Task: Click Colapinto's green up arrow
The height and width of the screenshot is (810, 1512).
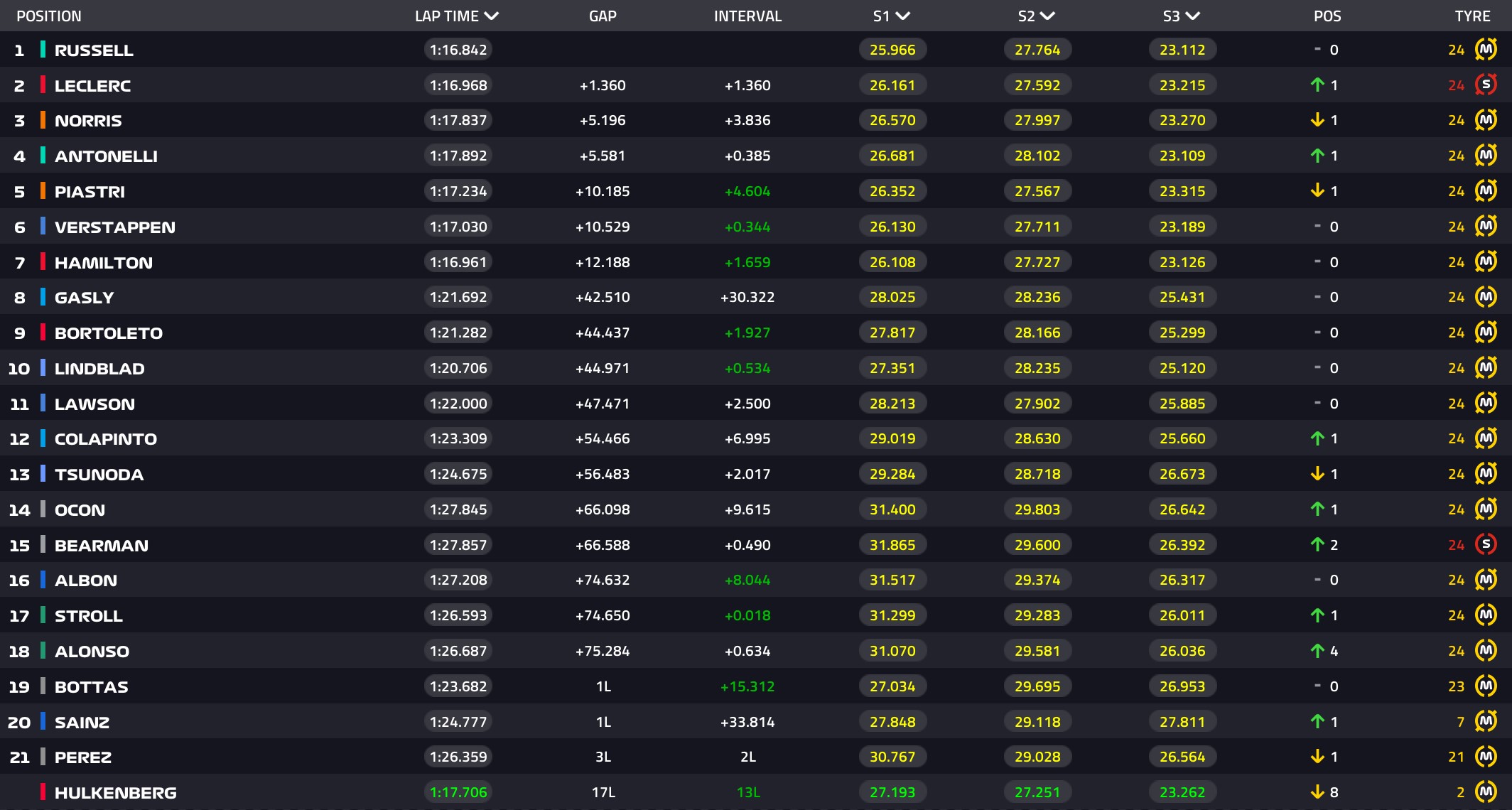Action: tap(1317, 438)
